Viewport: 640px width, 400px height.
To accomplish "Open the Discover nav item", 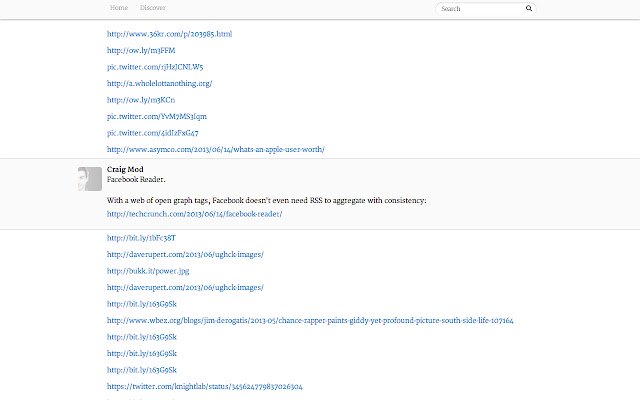I will (x=153, y=8).
